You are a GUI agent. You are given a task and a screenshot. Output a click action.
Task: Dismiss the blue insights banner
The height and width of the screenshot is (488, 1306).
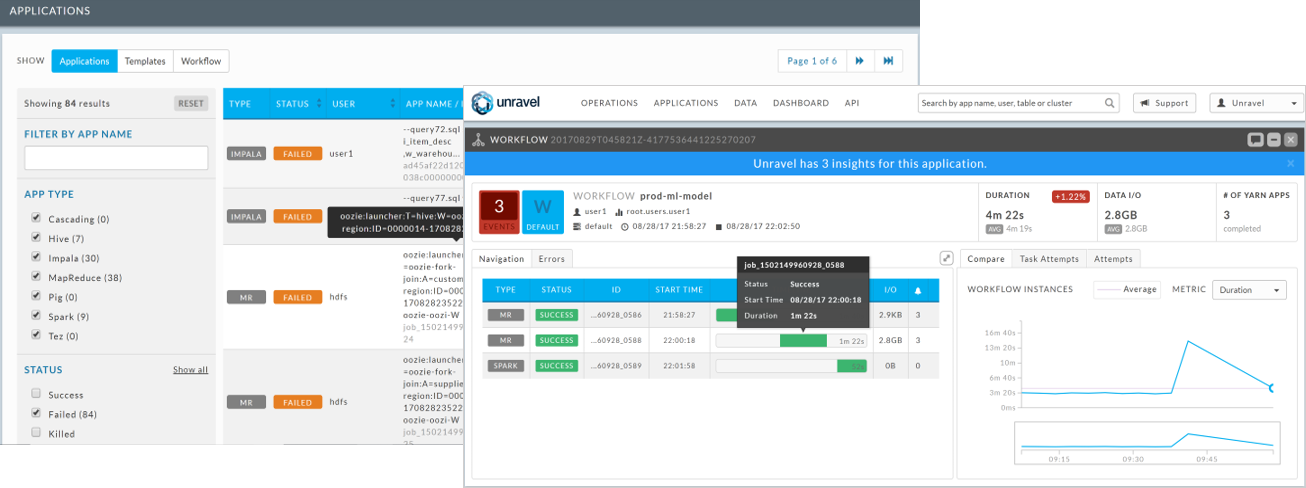pyautogui.click(x=1290, y=163)
